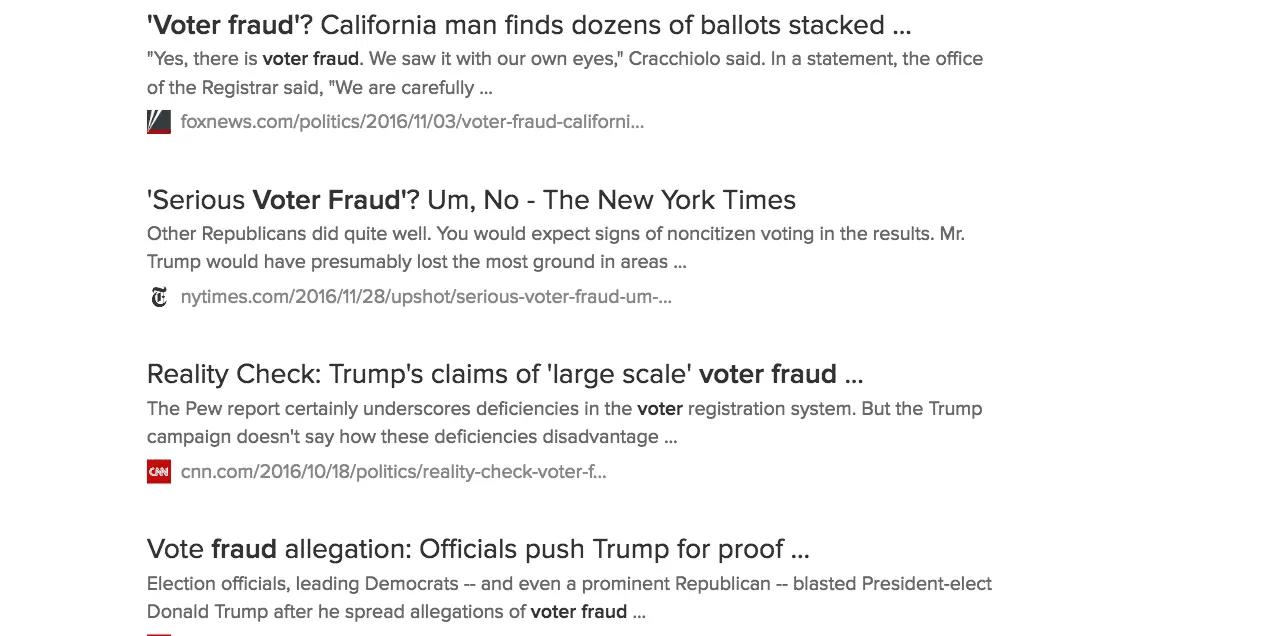
Task: Open the California man ballots stacked headline
Action: pyautogui.click(x=528, y=25)
